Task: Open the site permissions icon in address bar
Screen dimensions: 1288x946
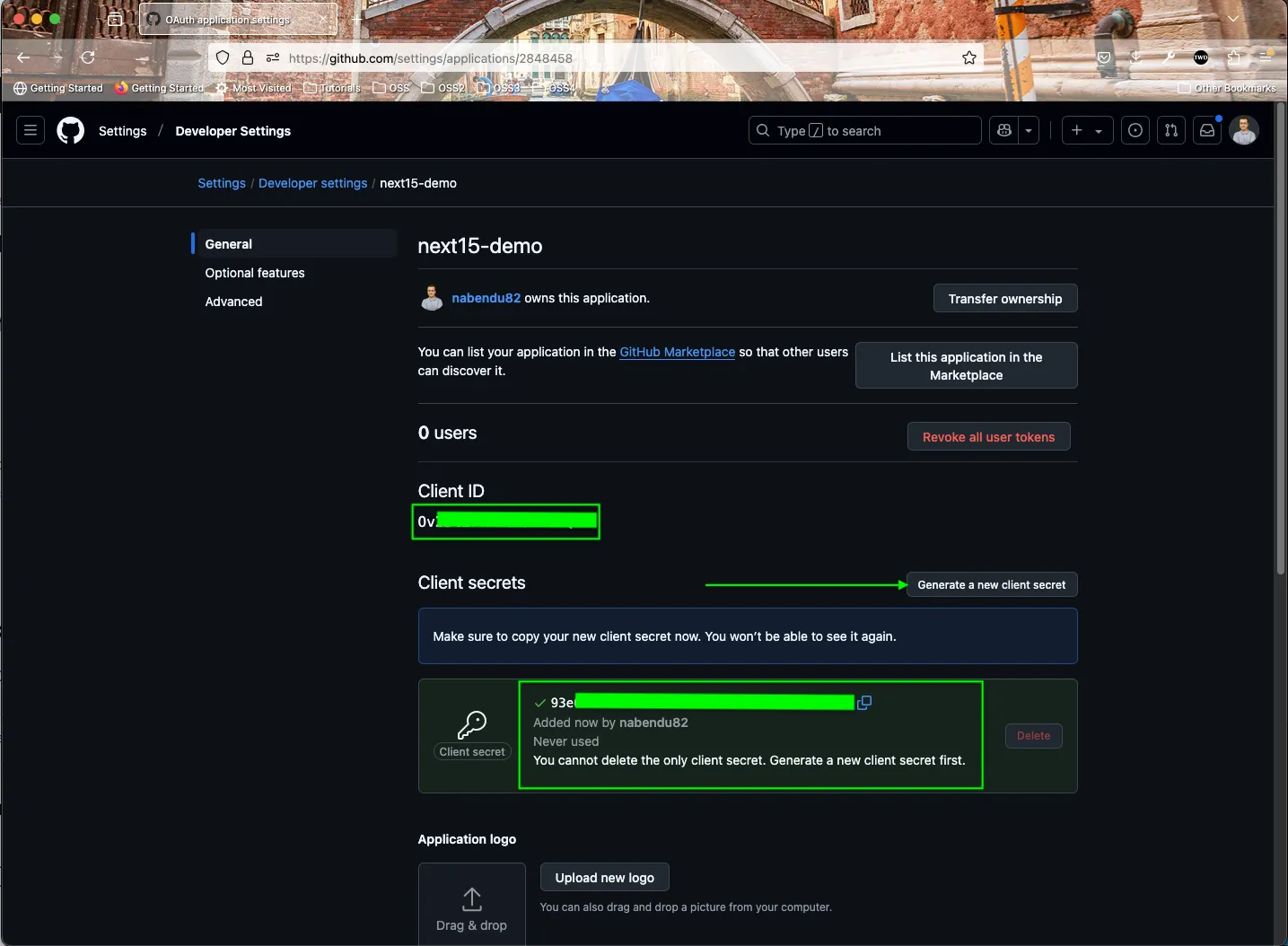Action: tap(273, 57)
